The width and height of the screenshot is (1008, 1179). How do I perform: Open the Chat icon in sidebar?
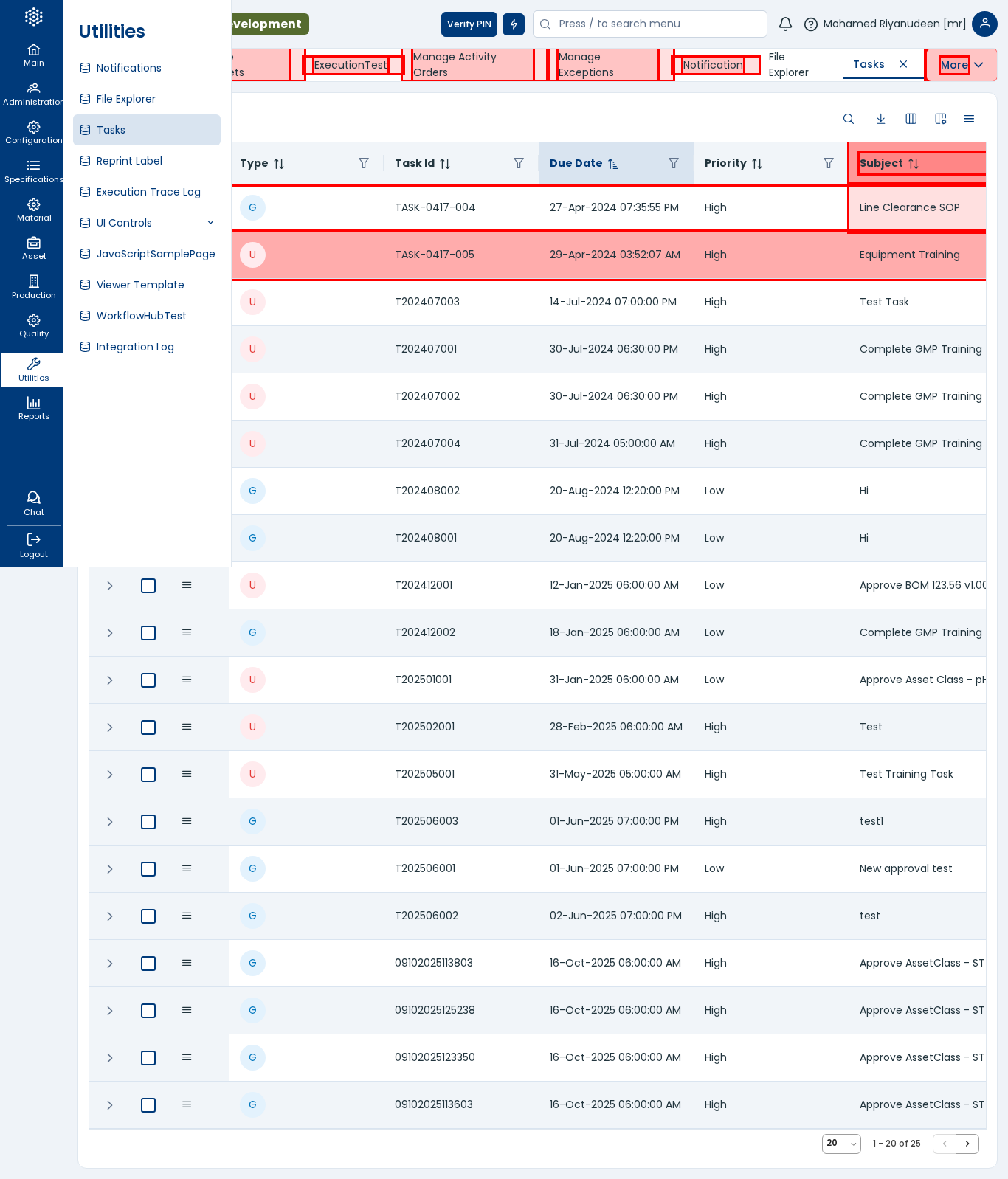point(34,503)
